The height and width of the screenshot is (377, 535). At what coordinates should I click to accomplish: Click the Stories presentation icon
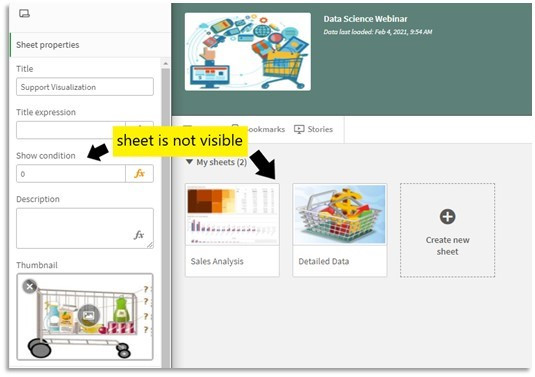click(x=299, y=129)
